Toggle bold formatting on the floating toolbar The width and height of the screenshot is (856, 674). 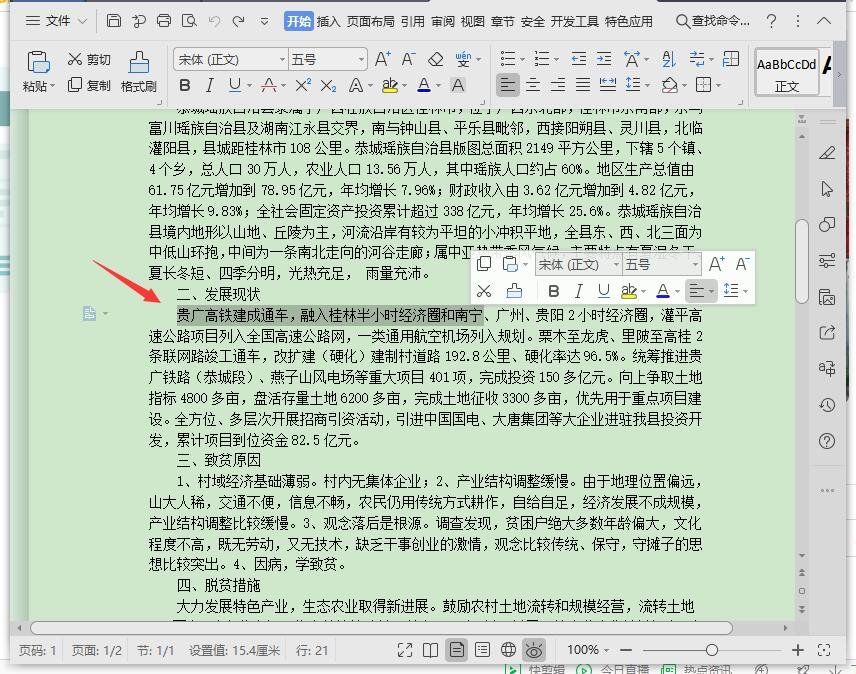553,289
